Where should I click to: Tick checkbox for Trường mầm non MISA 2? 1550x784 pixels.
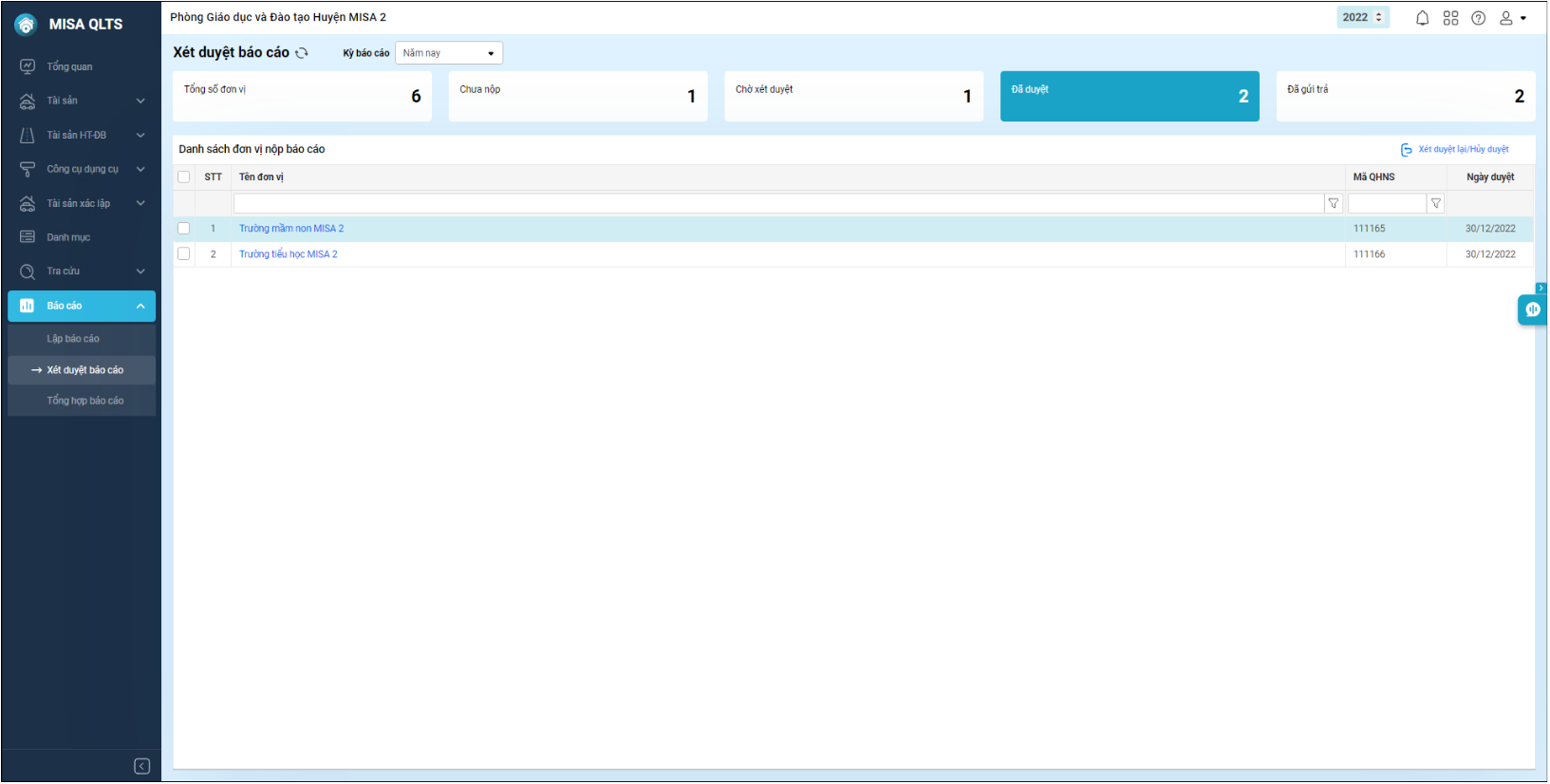184,229
